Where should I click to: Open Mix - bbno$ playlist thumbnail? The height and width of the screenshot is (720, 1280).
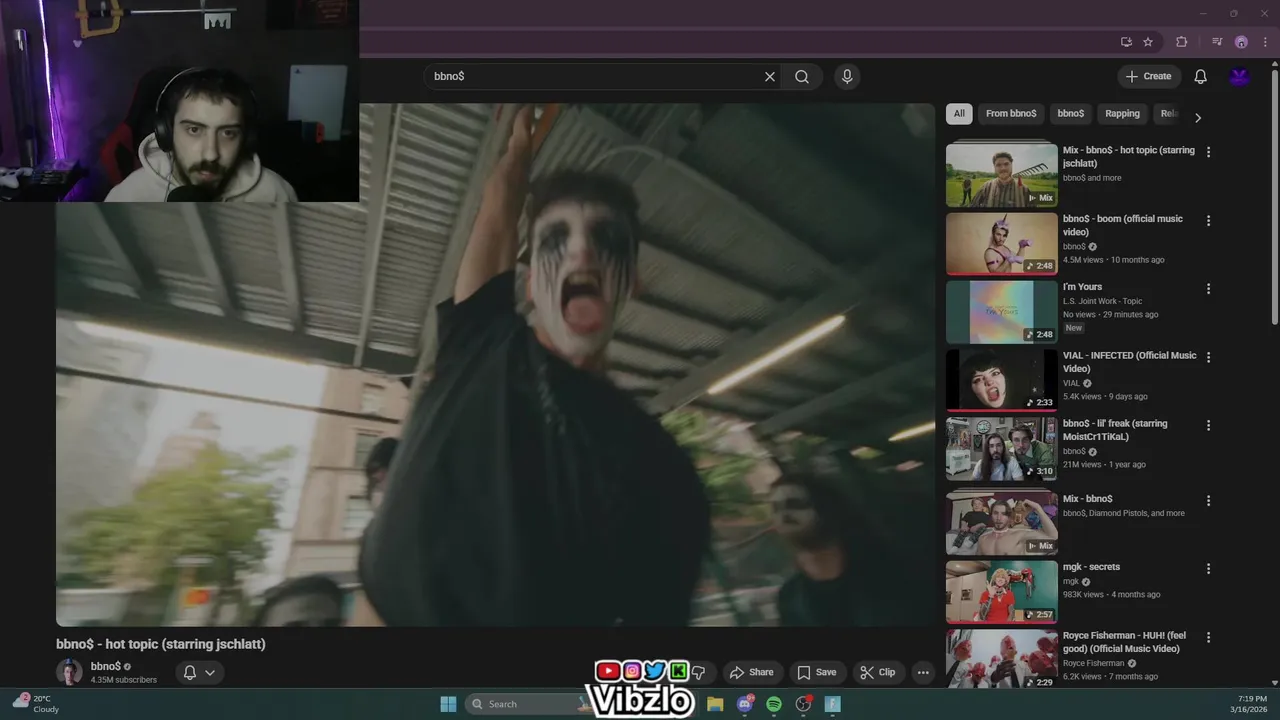point(1001,523)
